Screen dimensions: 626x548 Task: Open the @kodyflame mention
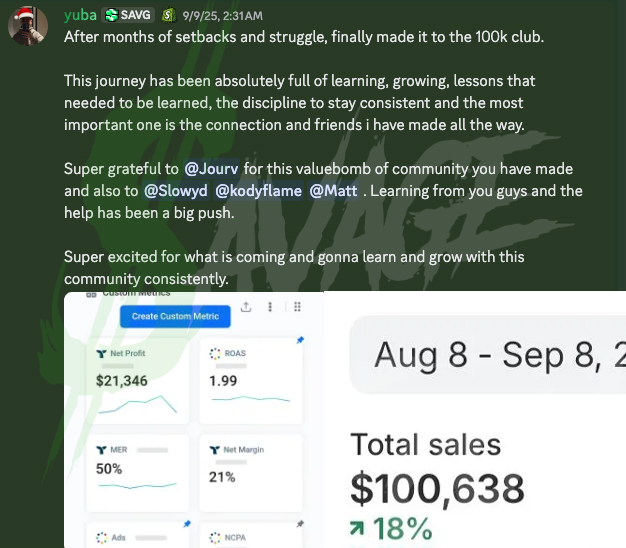258,191
